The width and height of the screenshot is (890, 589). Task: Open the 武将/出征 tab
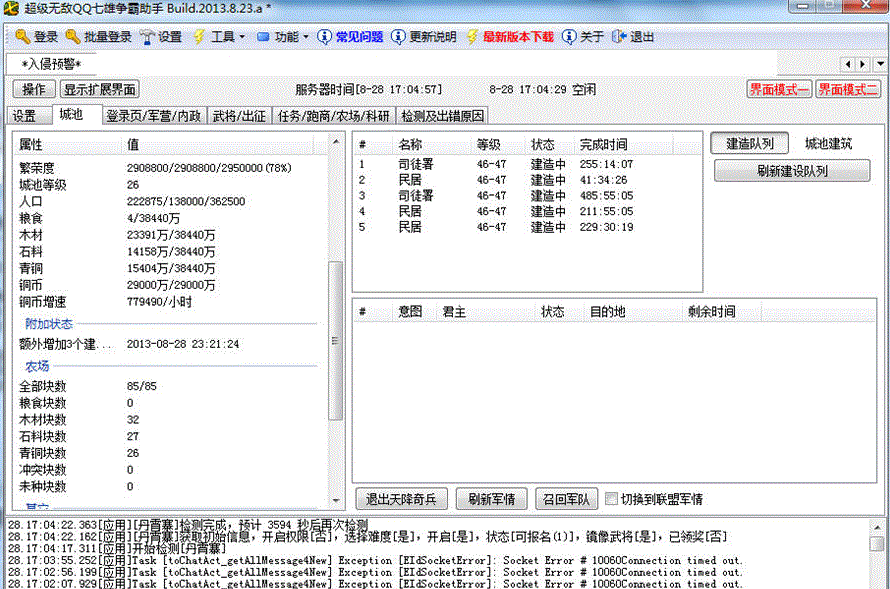click(x=239, y=116)
